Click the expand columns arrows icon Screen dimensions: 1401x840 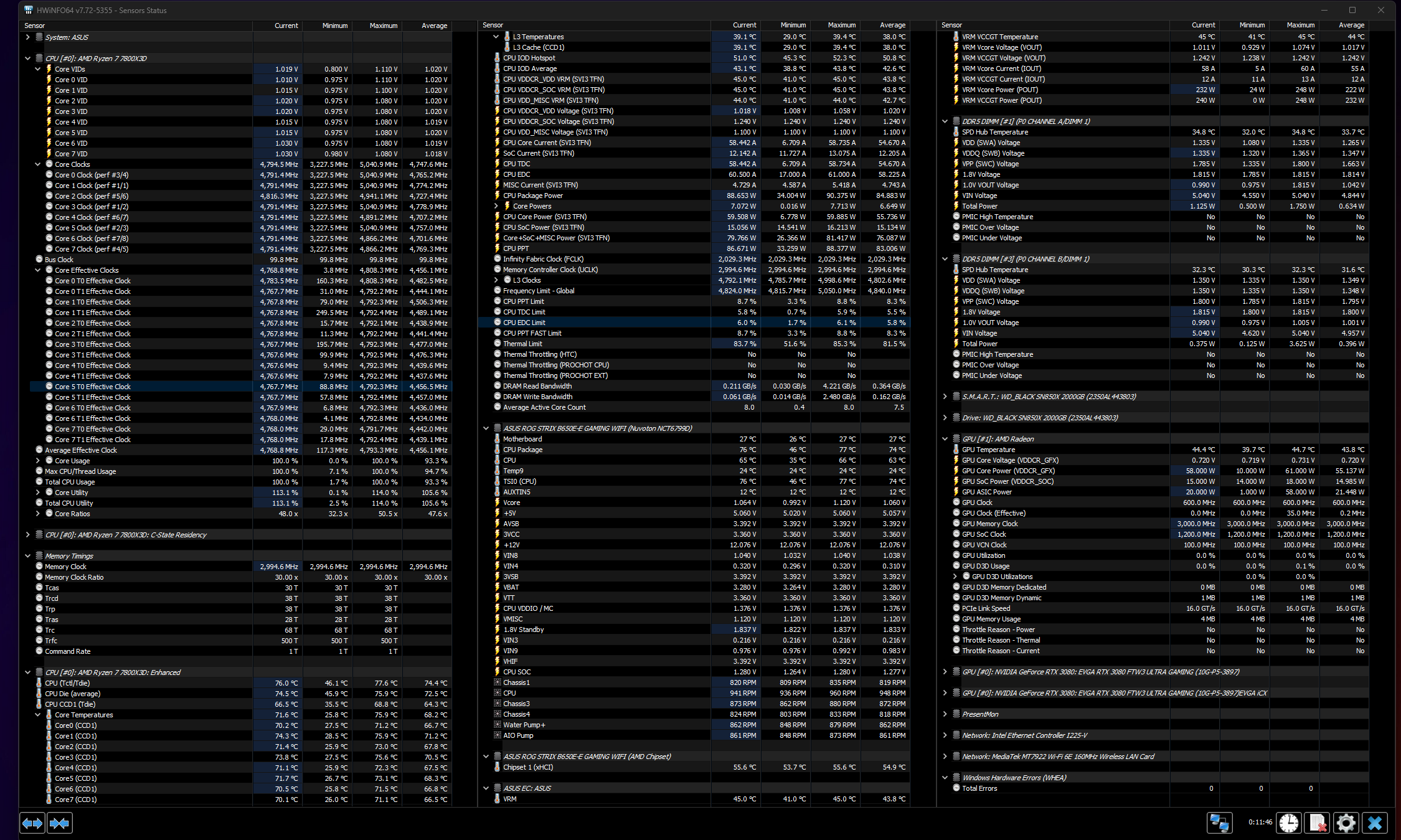pyautogui.click(x=32, y=823)
